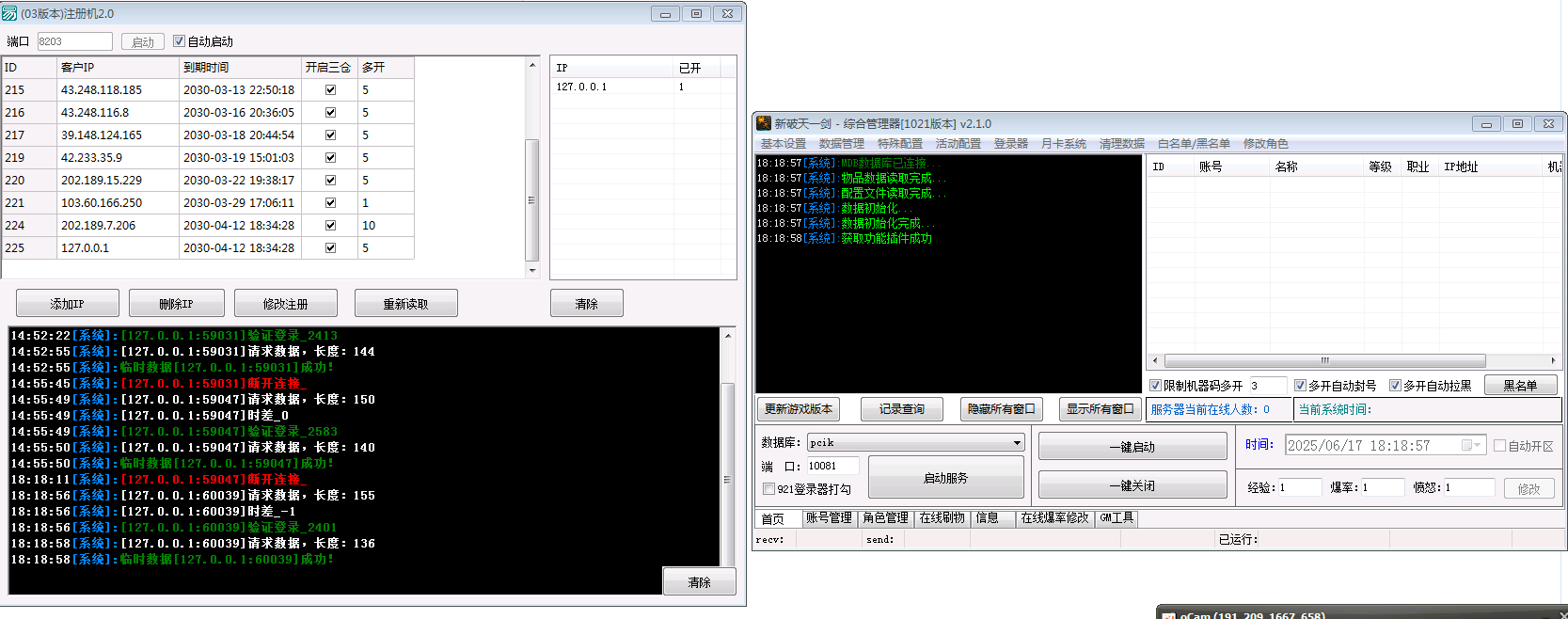Switch to 账号管理 tab

[x=829, y=518]
